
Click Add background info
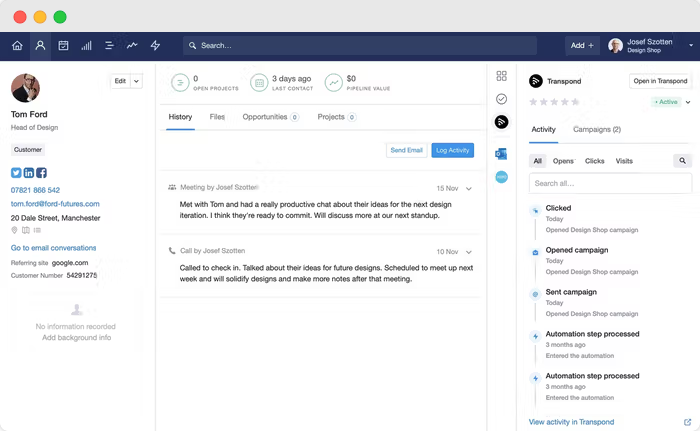point(76,338)
